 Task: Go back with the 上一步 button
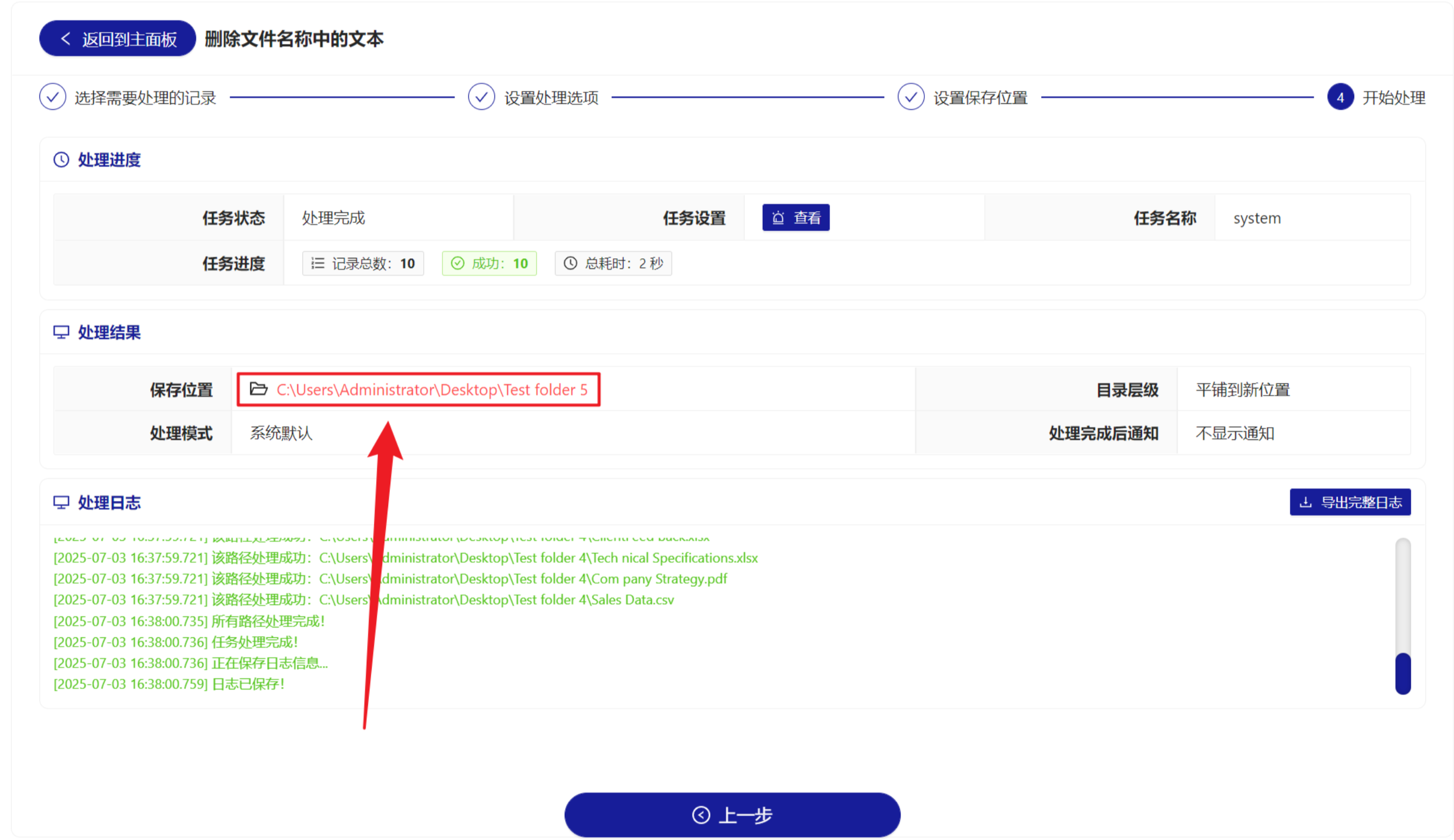point(732,815)
